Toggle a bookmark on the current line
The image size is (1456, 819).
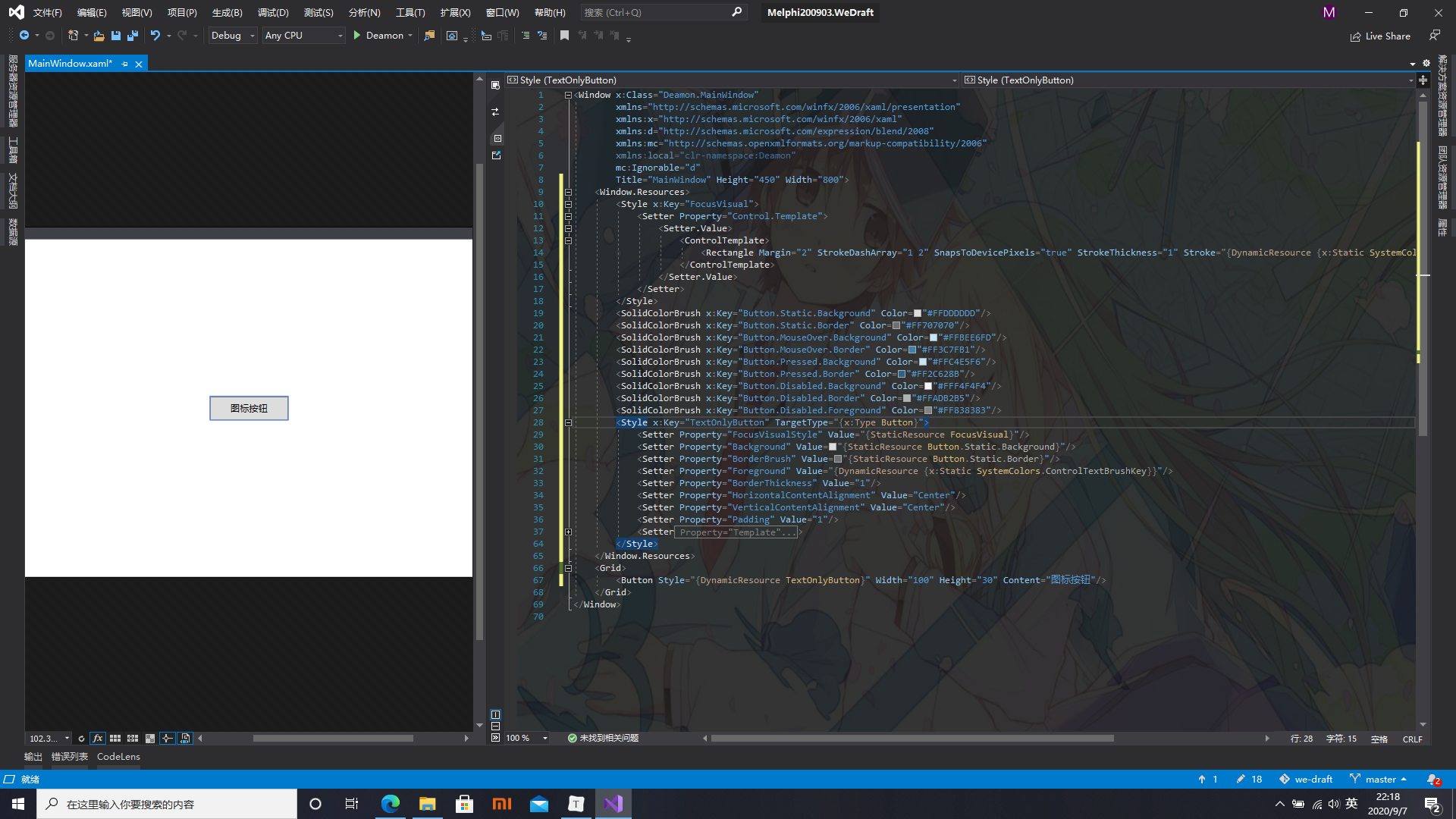pos(564,35)
